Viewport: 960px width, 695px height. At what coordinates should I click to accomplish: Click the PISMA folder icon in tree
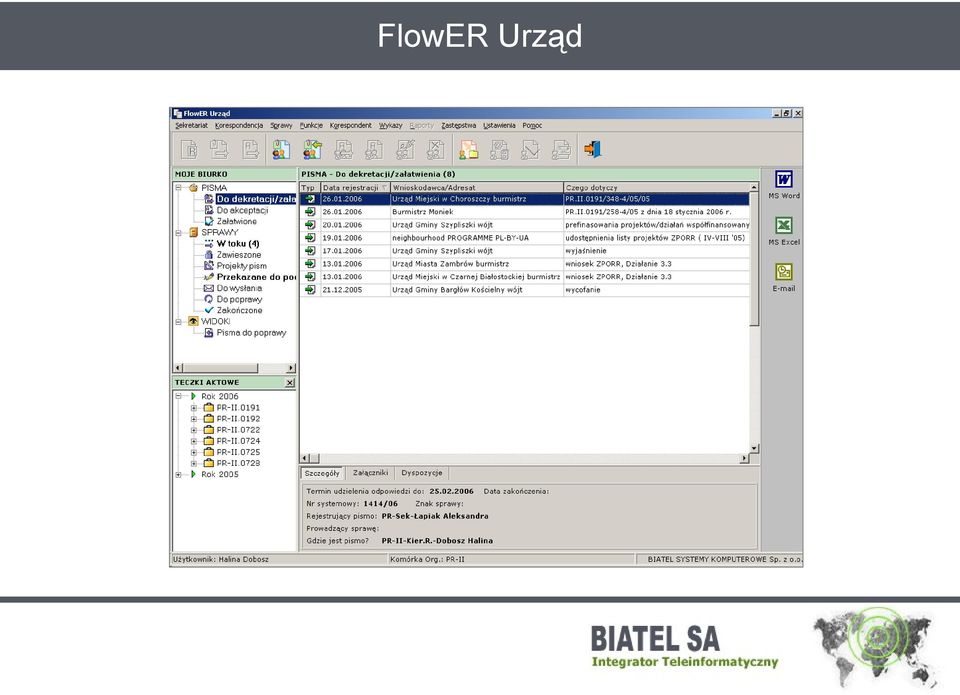pyautogui.click(x=193, y=188)
